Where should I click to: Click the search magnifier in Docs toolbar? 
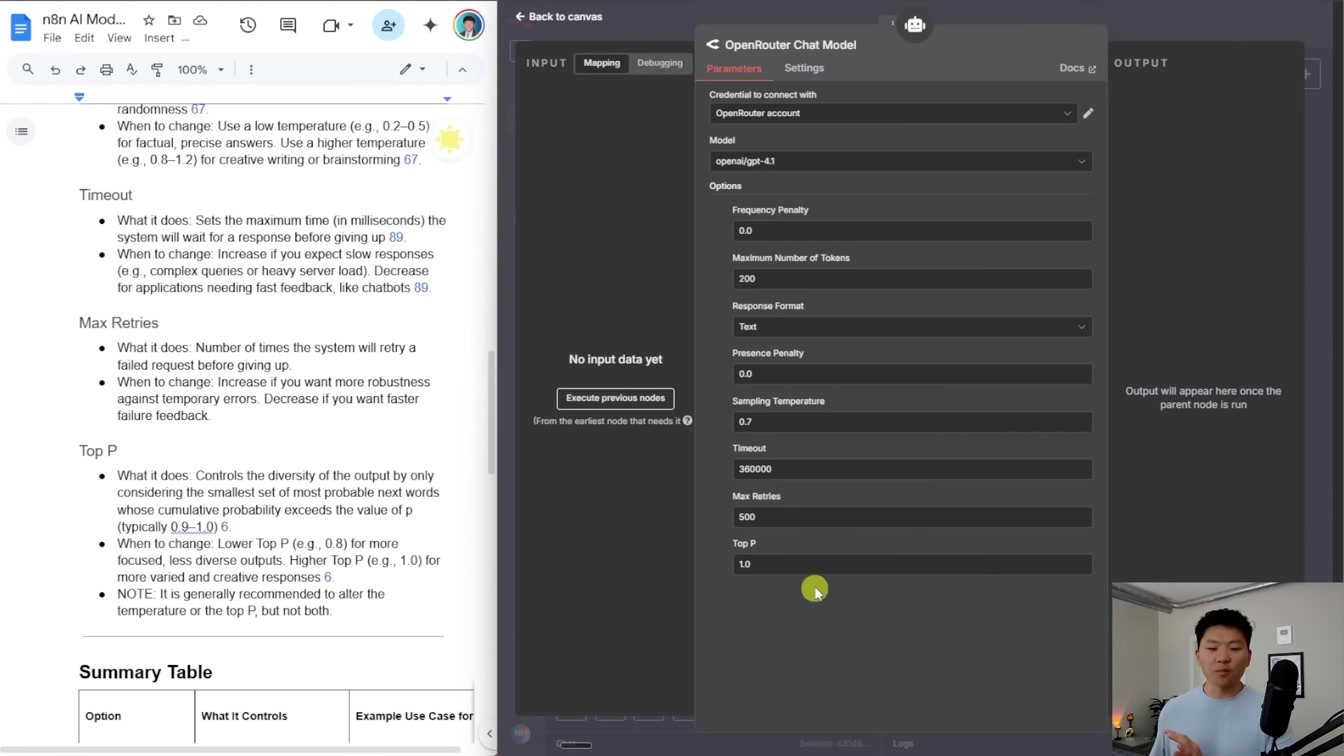pyautogui.click(x=28, y=70)
